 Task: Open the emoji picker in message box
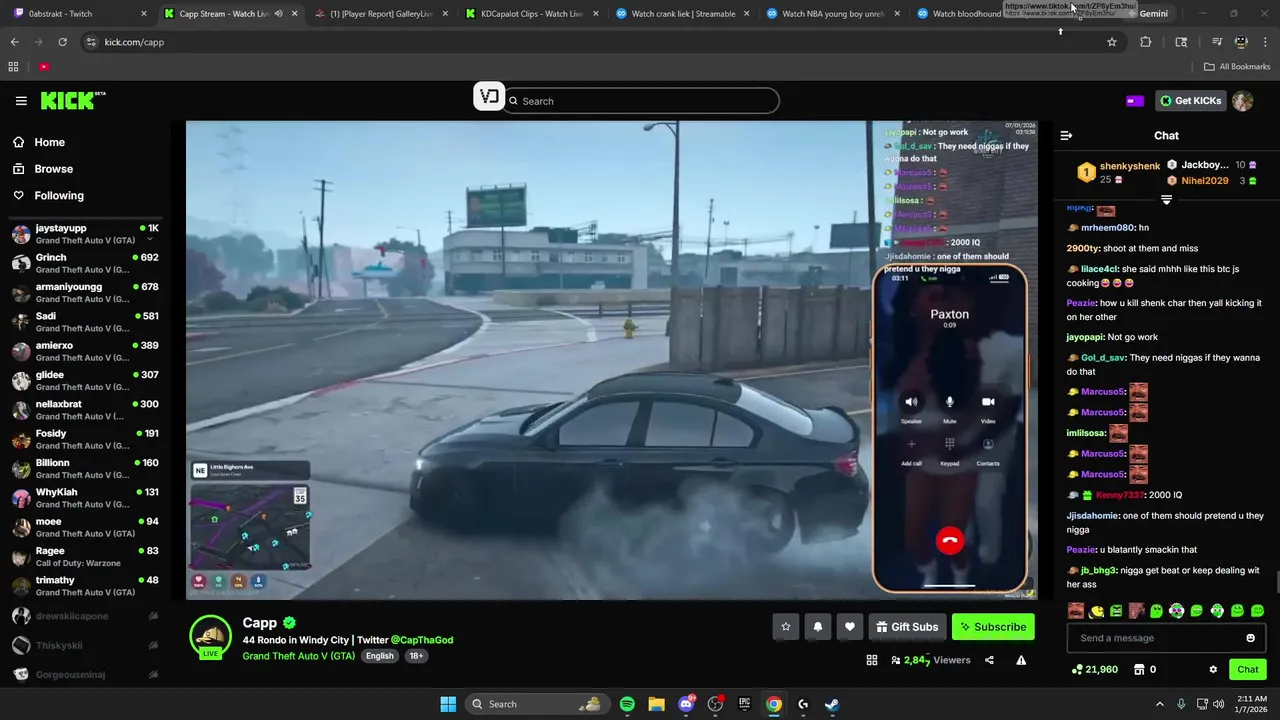coord(1250,638)
